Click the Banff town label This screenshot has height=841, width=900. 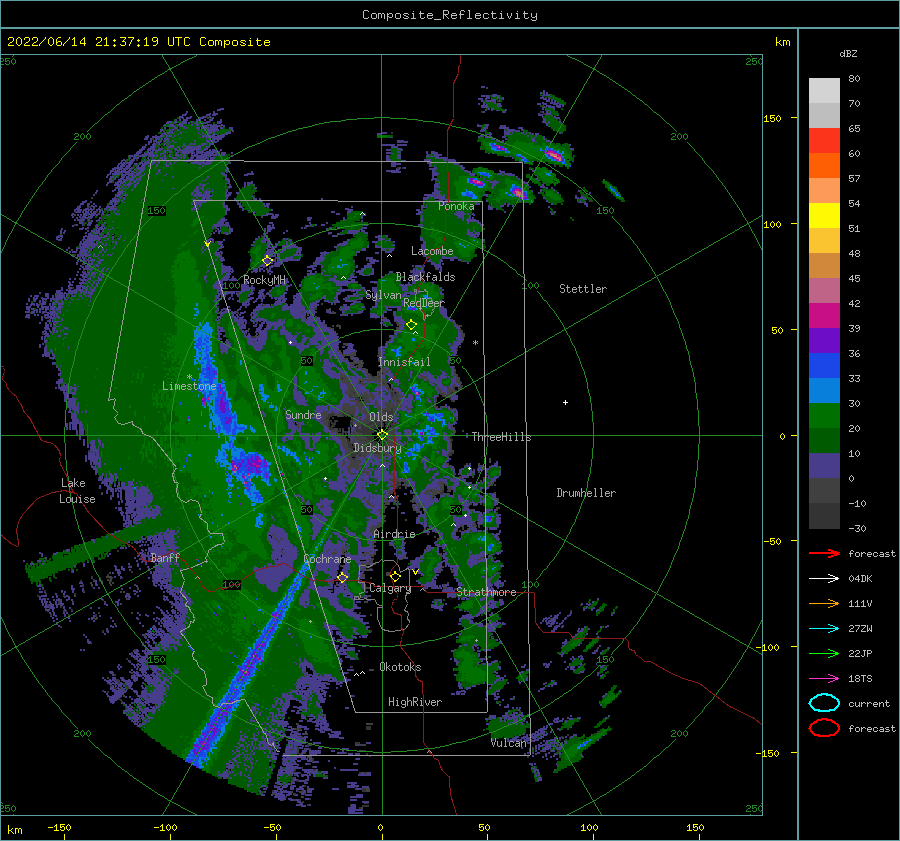point(165,558)
